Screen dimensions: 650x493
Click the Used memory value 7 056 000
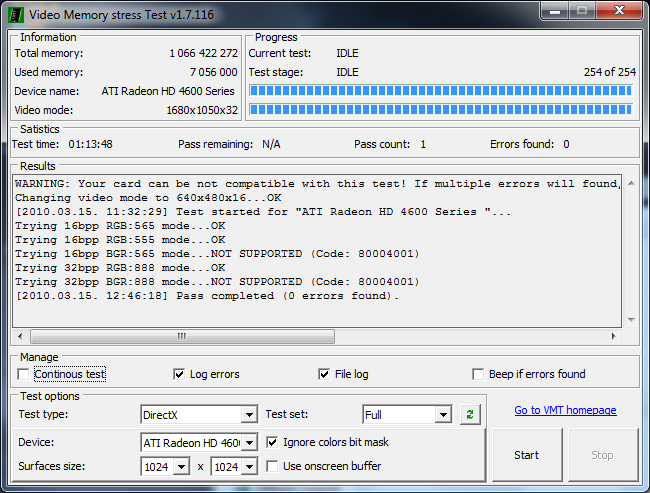coord(213,72)
